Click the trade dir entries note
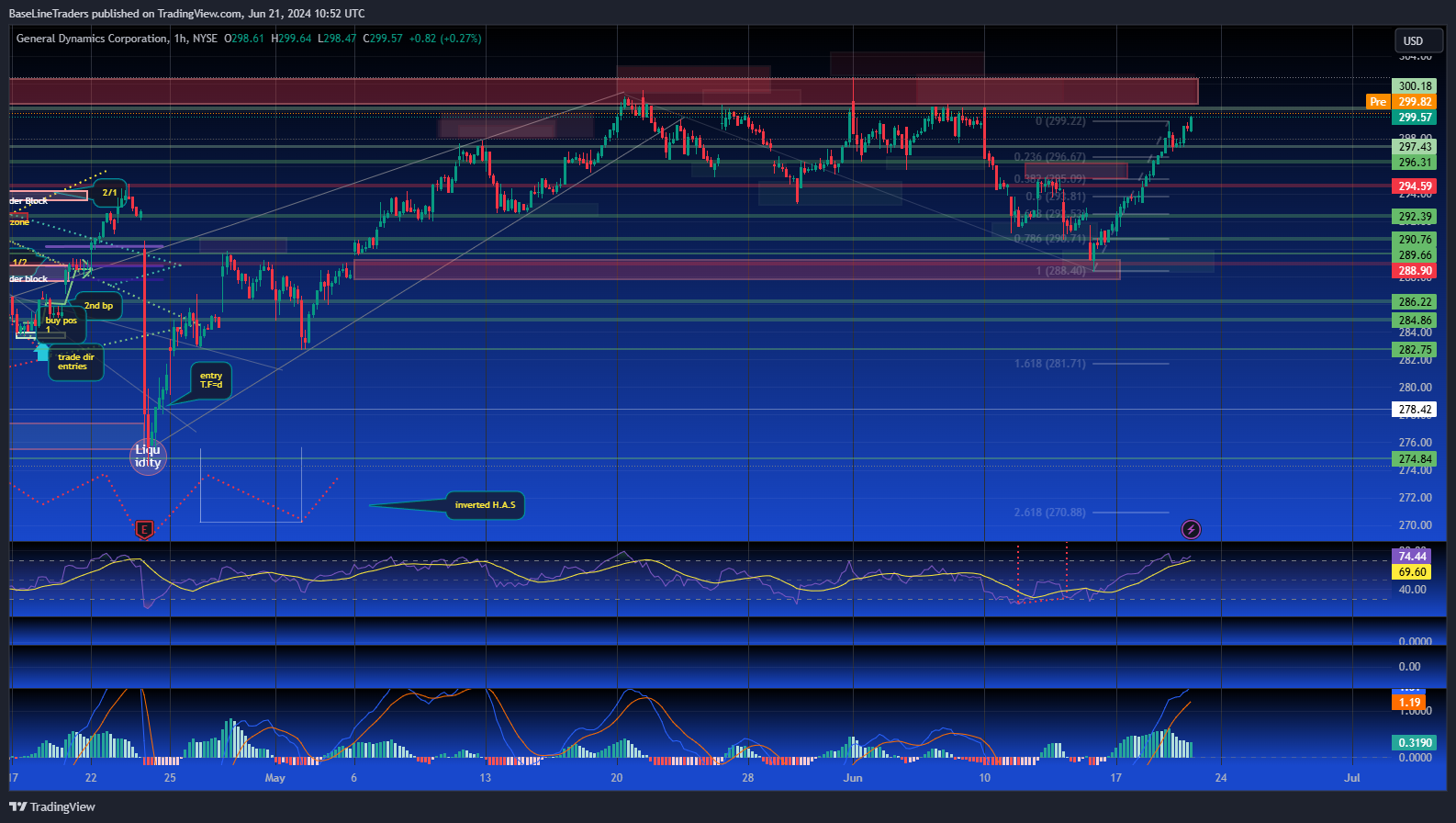 pyautogui.click(x=75, y=362)
